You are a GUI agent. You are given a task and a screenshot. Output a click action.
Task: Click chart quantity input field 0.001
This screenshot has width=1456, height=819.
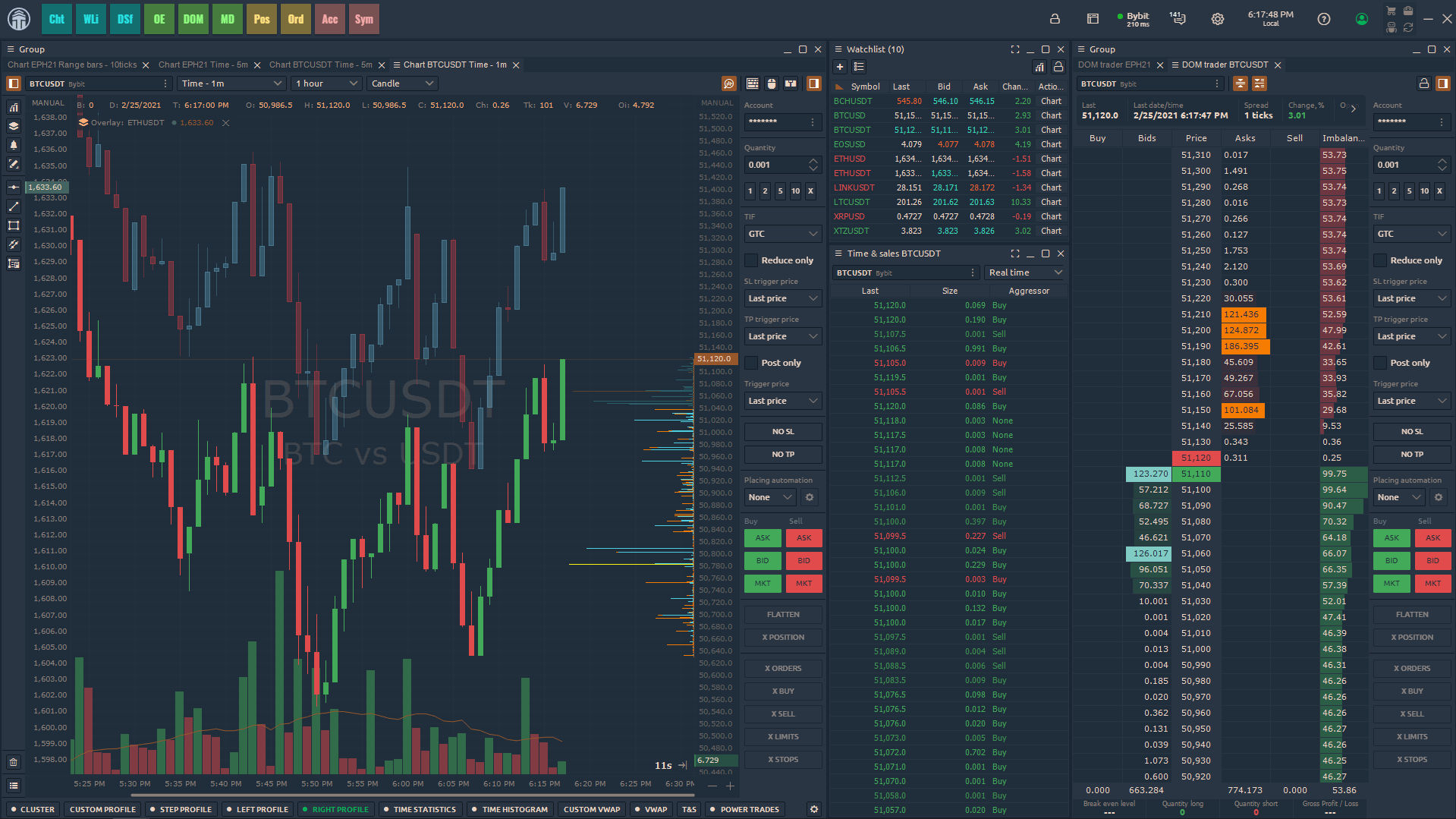(775, 165)
